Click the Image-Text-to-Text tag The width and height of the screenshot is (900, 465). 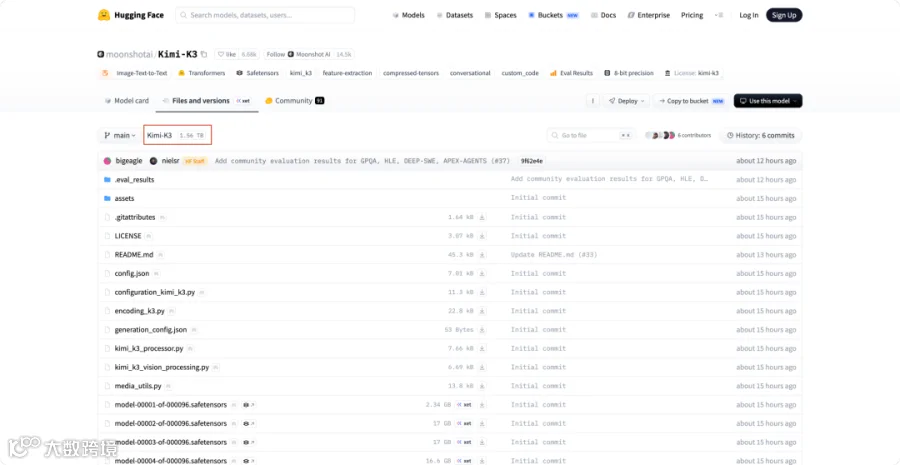tap(135, 73)
